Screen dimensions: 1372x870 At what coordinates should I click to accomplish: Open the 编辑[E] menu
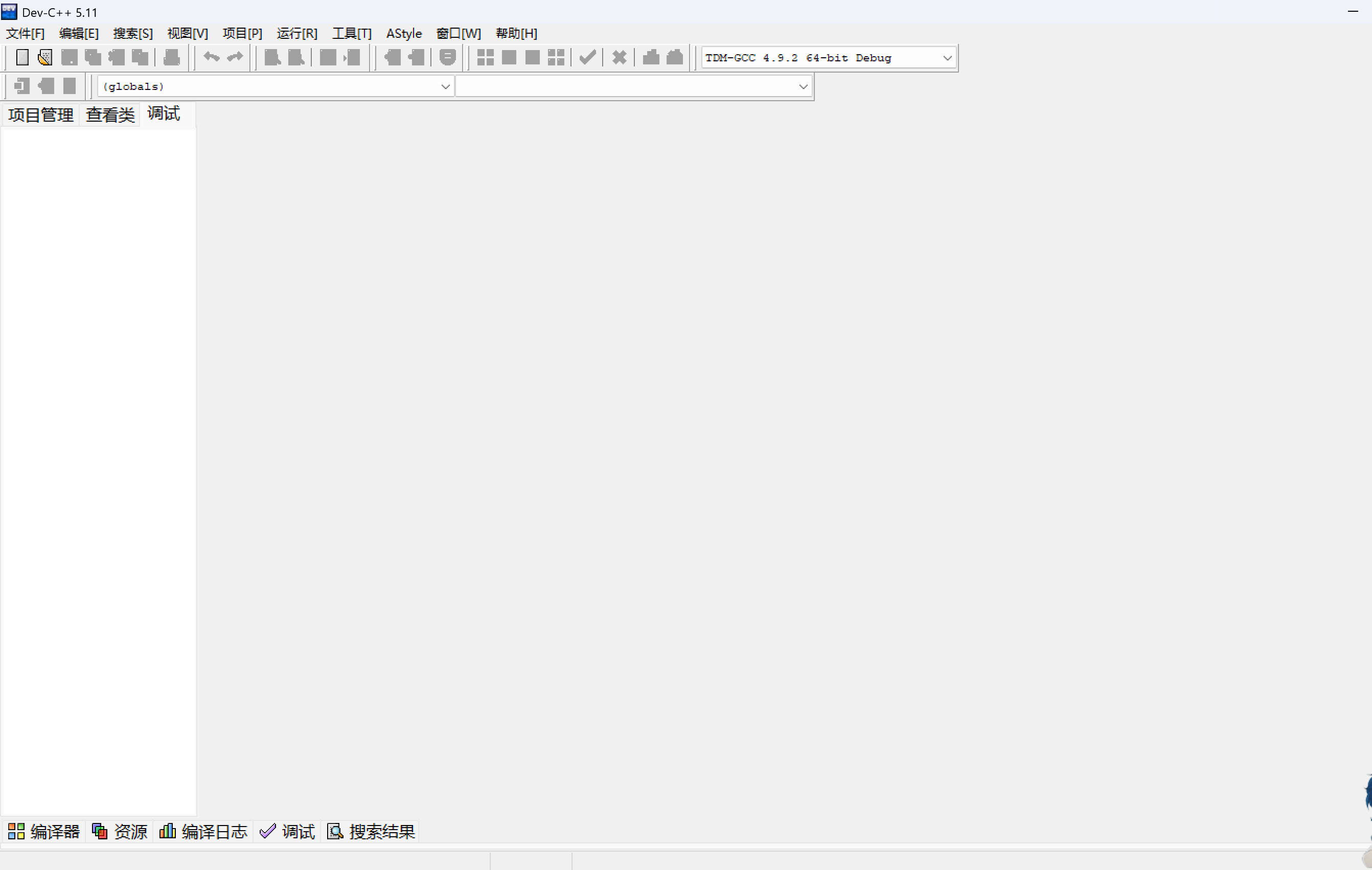(79, 34)
